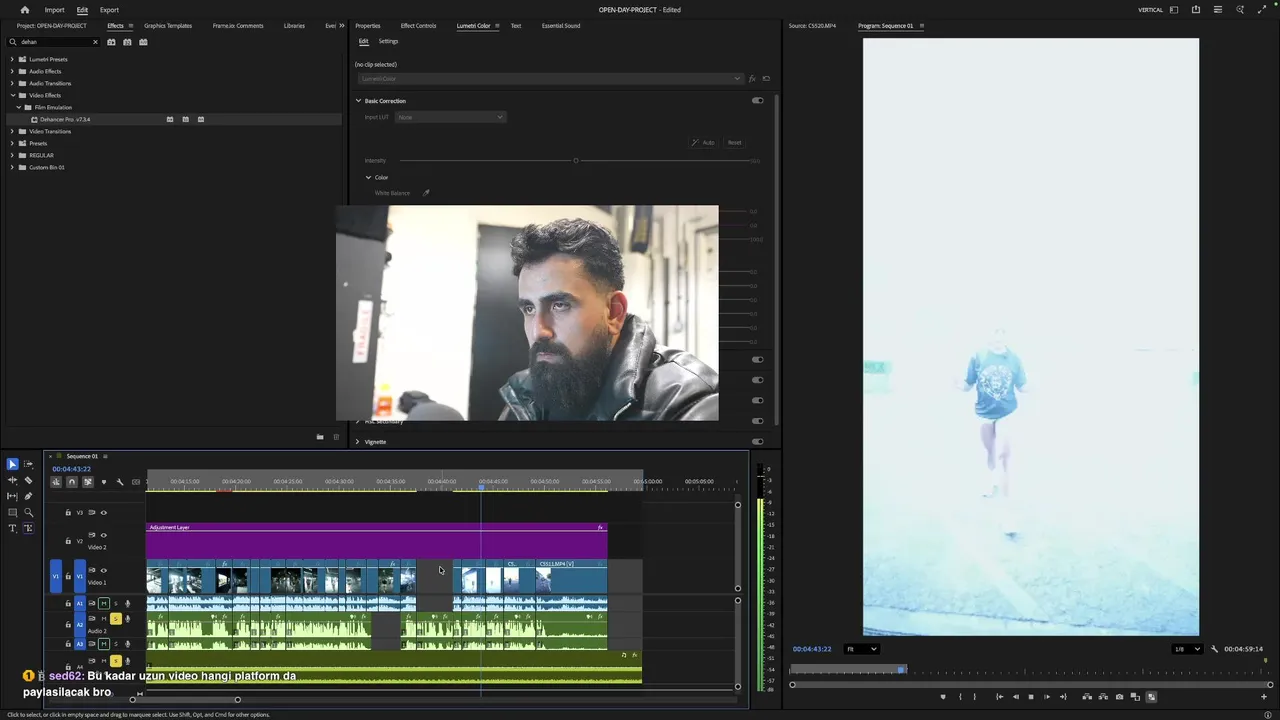
Task: Open the Export workspace tab
Action: point(109,10)
